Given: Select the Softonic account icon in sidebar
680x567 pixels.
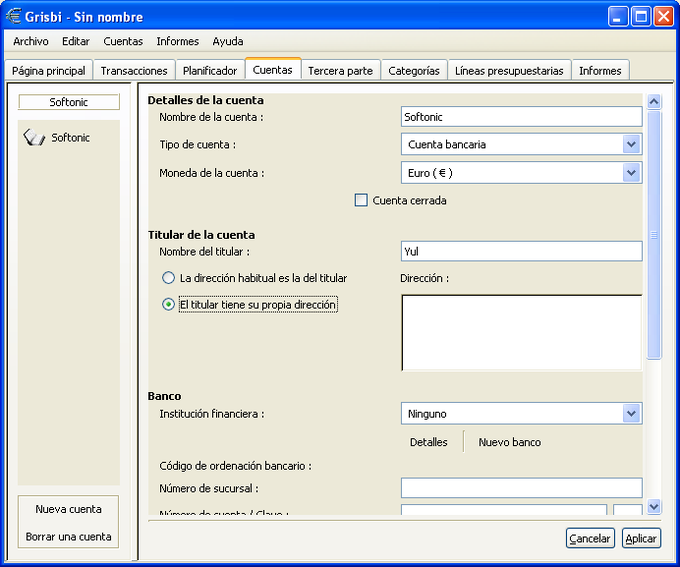Looking at the screenshot, I should click(34, 138).
